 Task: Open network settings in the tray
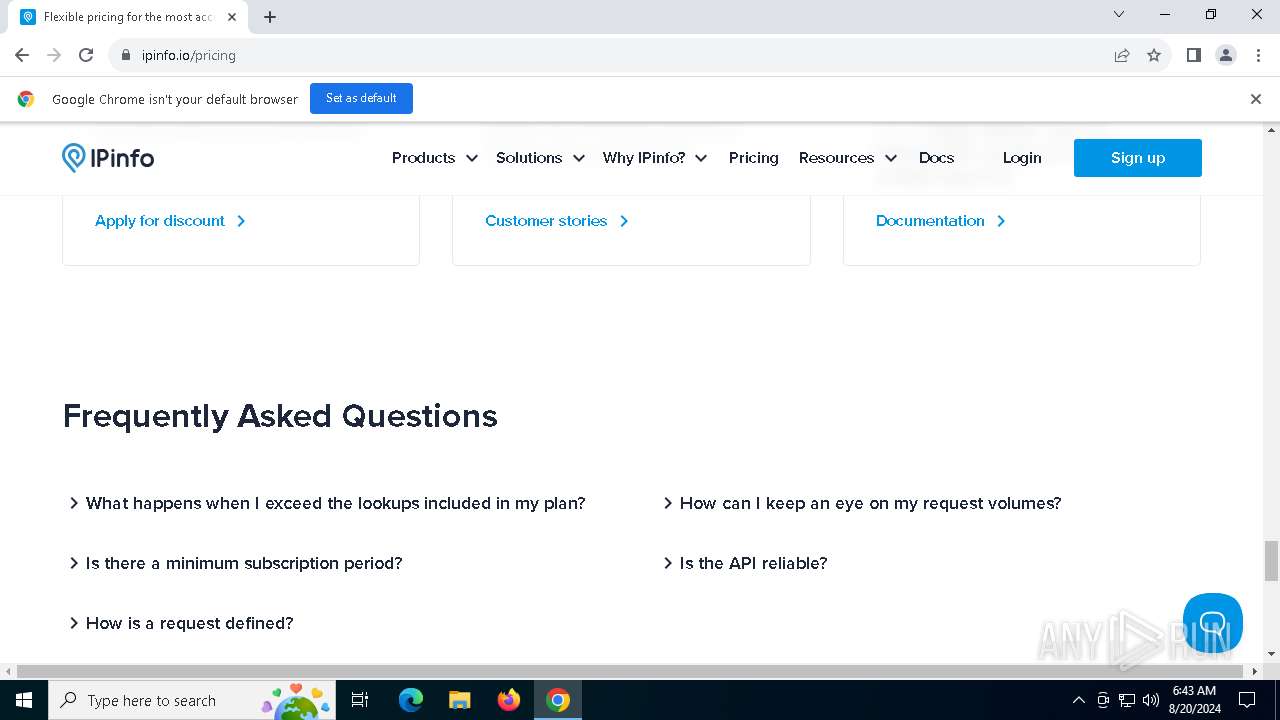[x=1127, y=700]
